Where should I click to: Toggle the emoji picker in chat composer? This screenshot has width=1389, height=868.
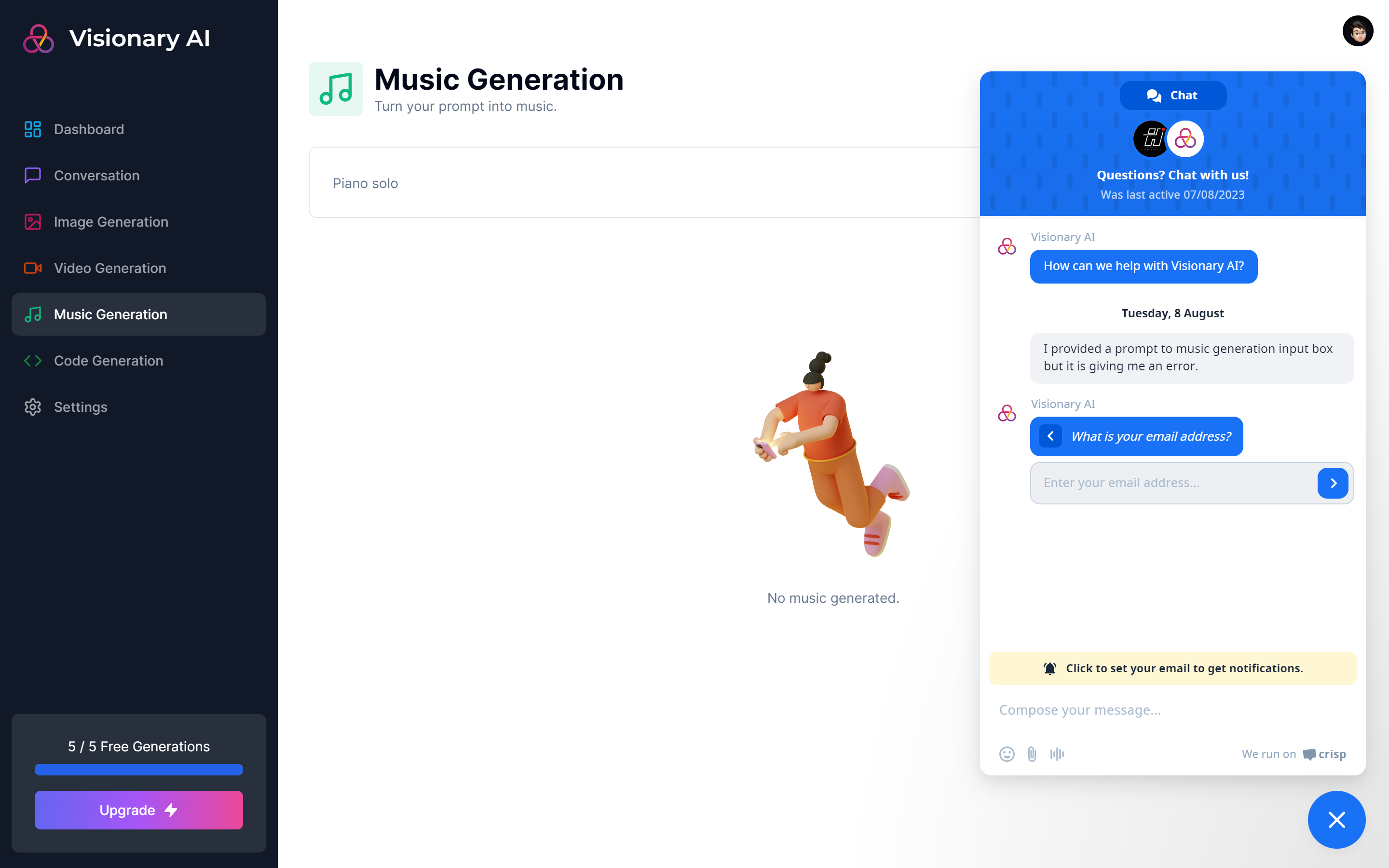click(x=1007, y=753)
